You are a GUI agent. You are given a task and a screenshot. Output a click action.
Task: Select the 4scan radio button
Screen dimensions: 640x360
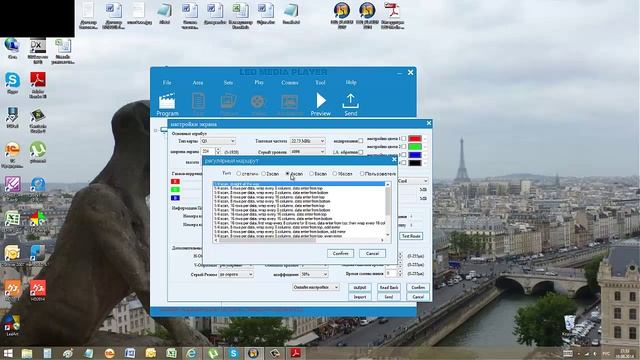coord(287,174)
